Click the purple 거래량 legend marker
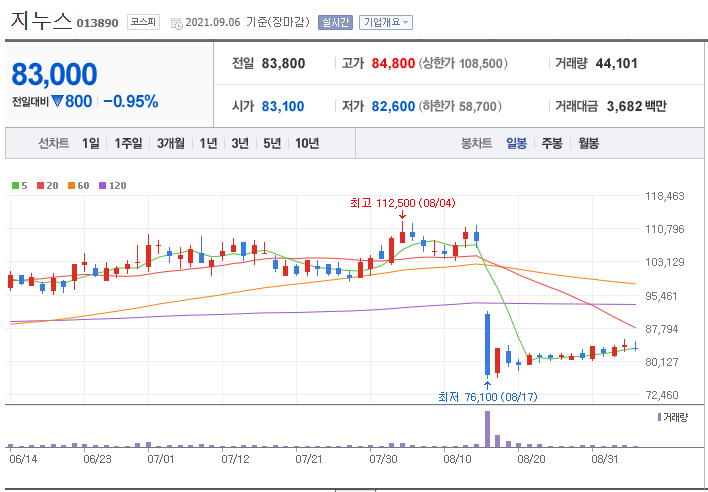The image size is (708, 492). [660, 417]
